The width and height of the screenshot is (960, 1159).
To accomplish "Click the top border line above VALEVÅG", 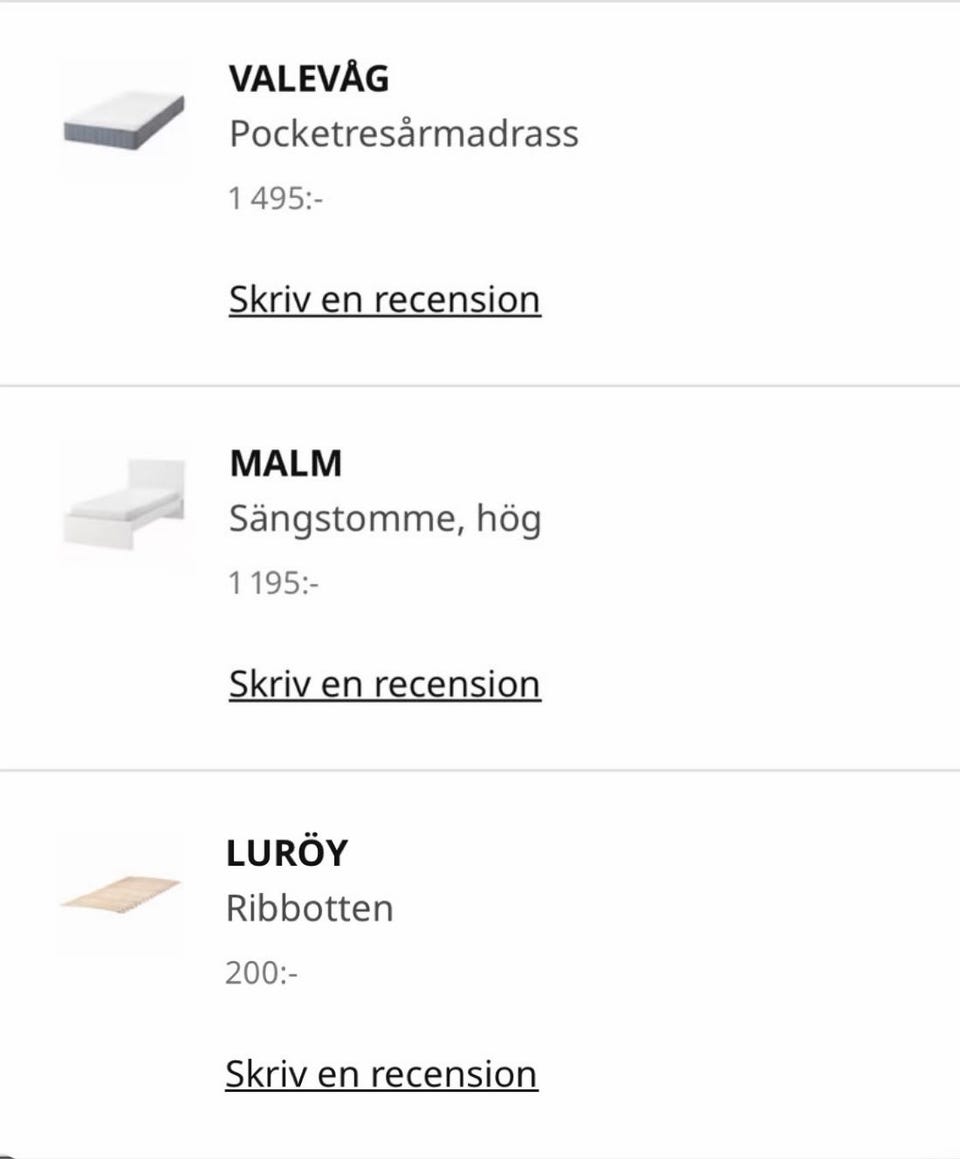I will 480,1.
